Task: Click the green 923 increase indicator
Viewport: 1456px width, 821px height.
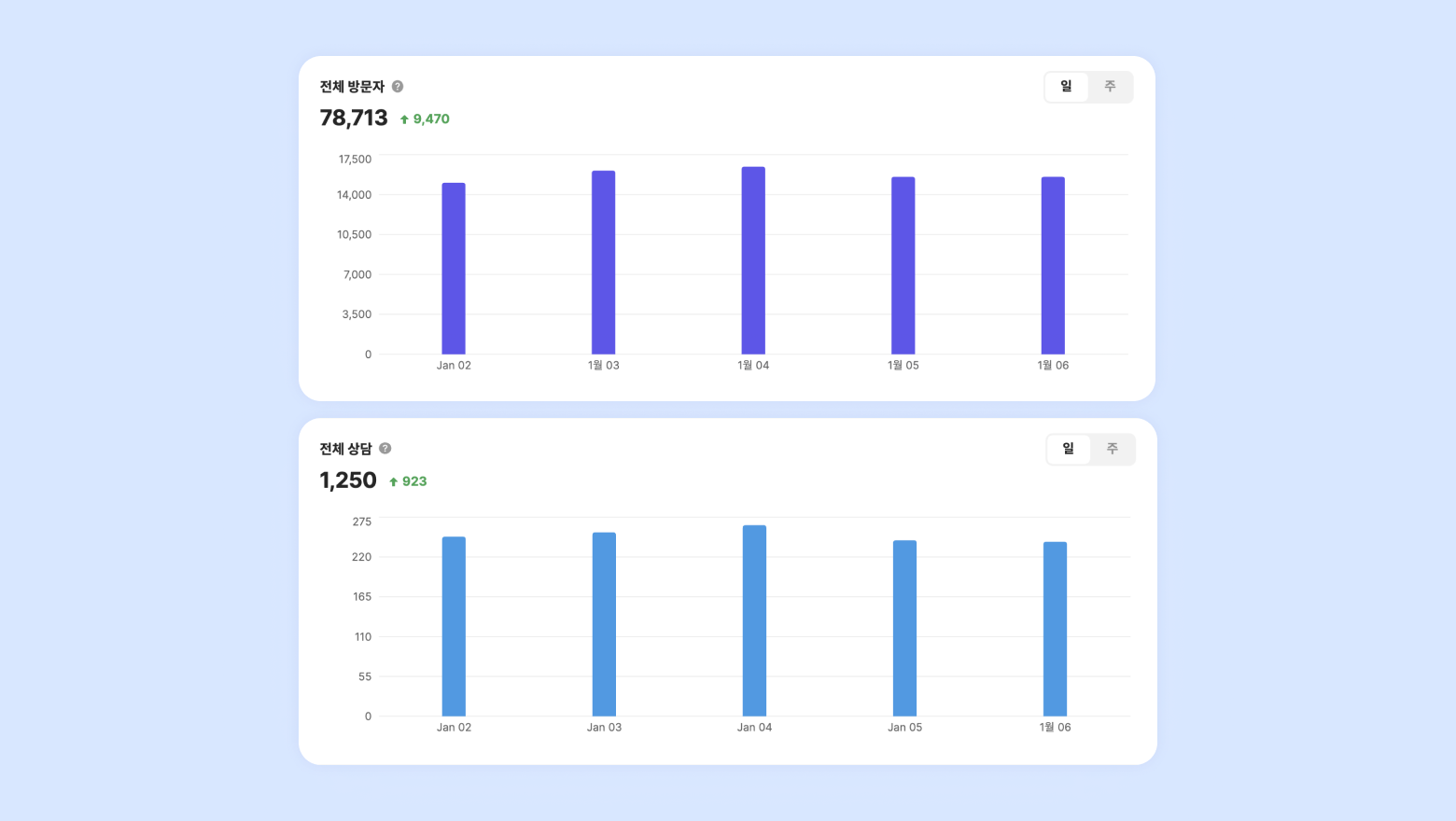Action: click(409, 481)
